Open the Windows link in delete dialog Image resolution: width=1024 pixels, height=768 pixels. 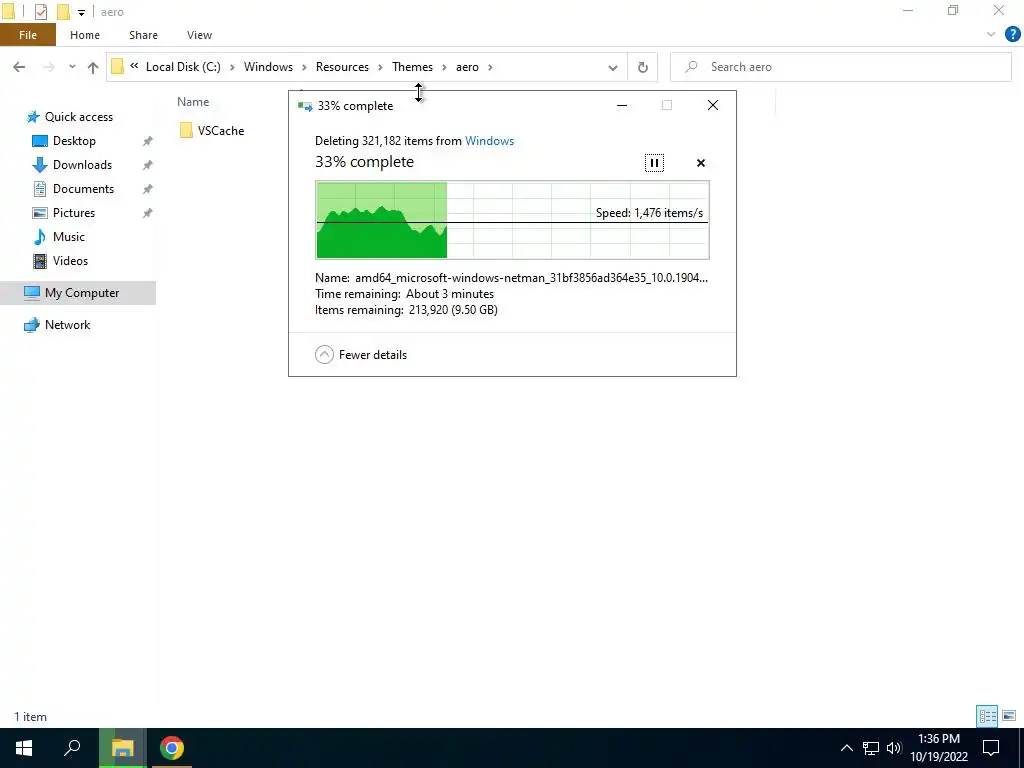click(489, 140)
